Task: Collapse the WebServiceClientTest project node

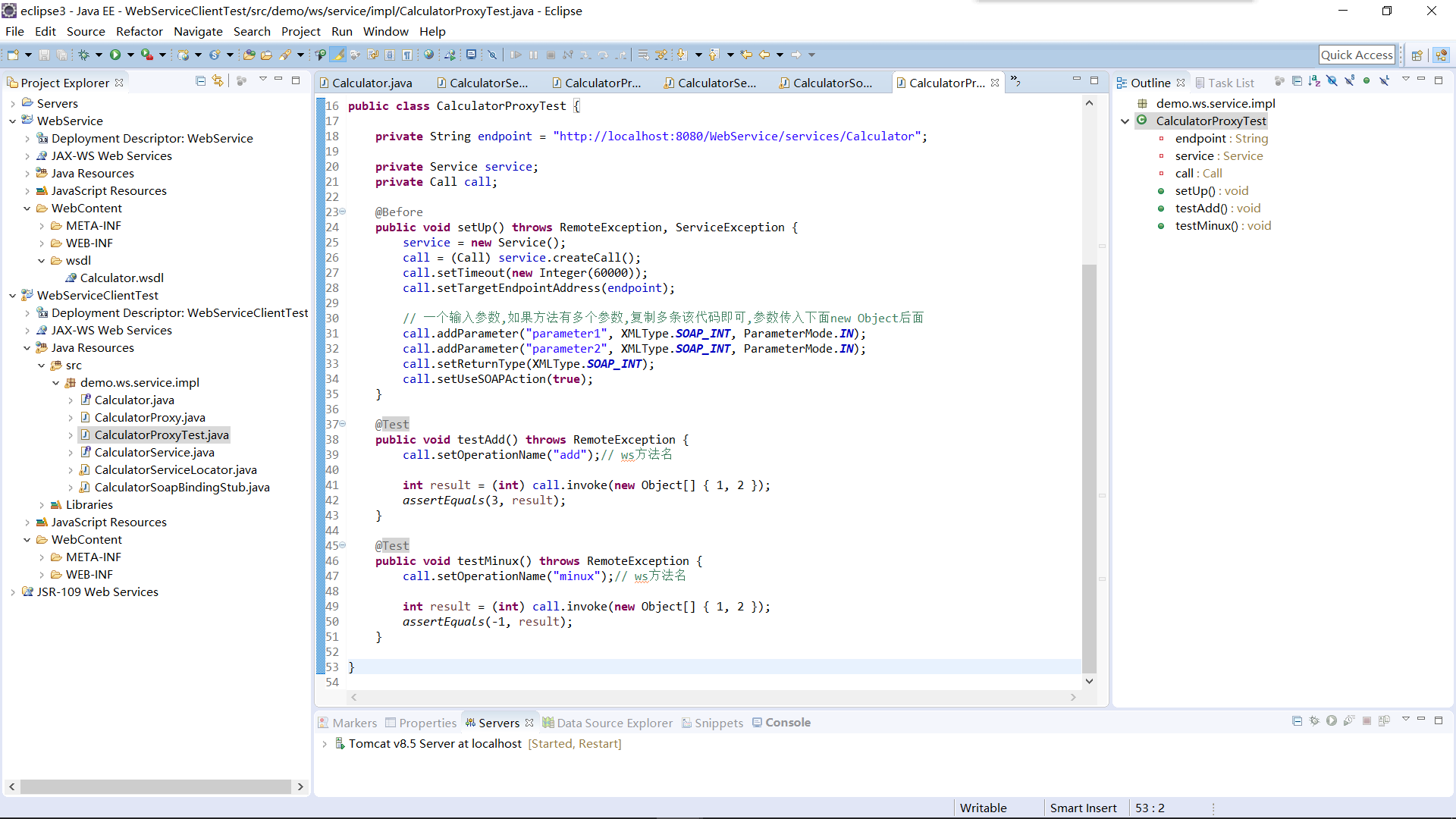Action: click(x=13, y=296)
